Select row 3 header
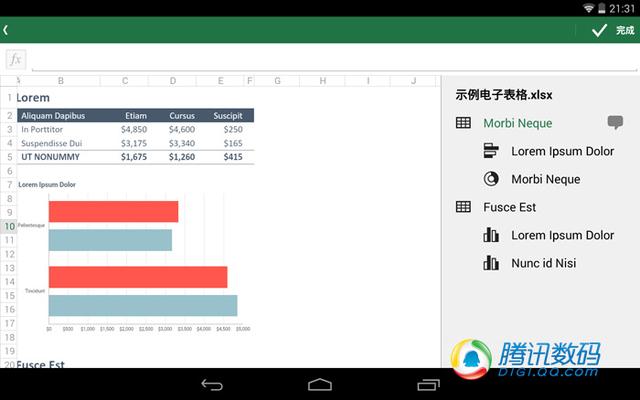 (x=9, y=129)
